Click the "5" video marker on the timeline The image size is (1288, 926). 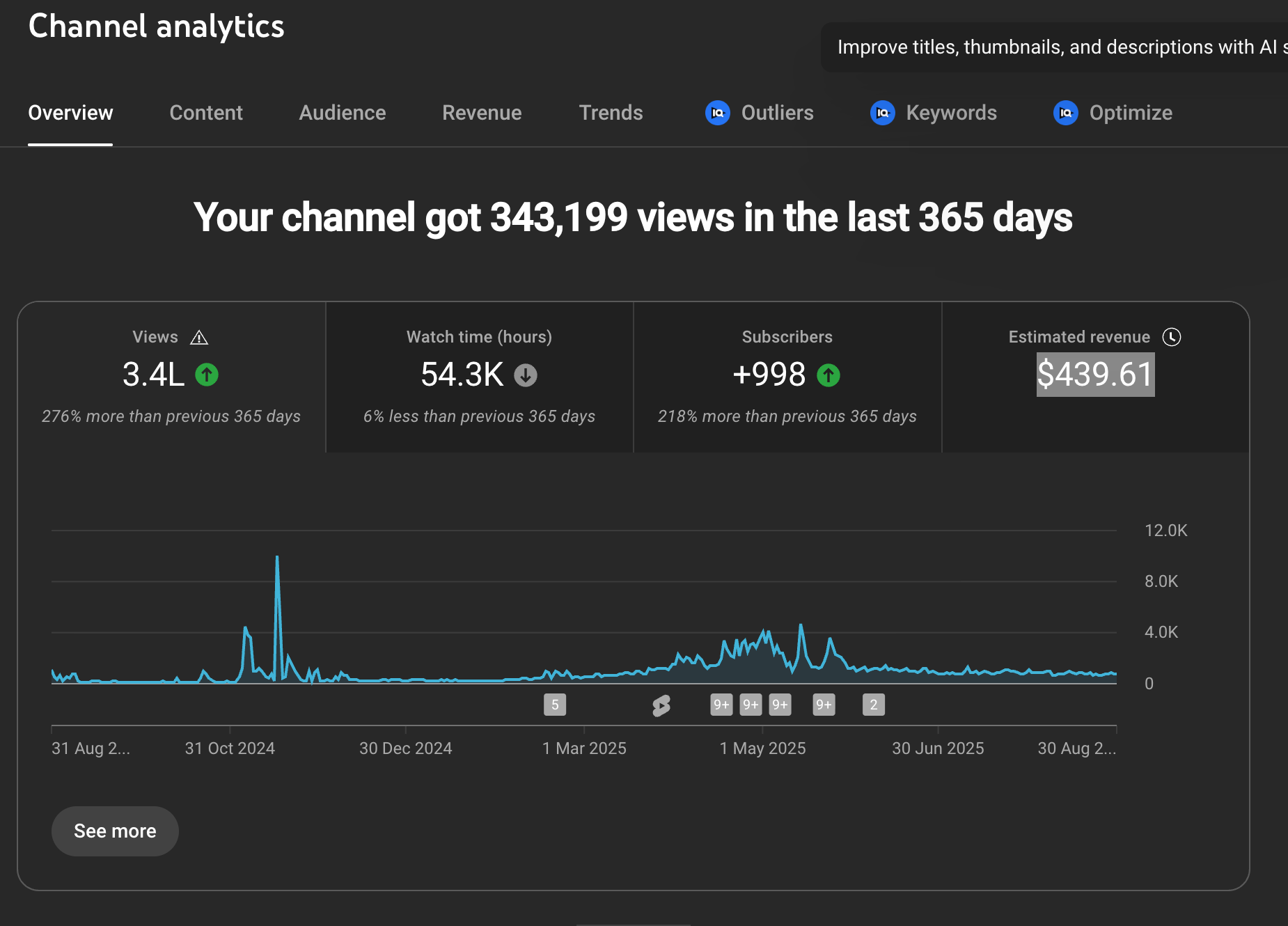[x=555, y=705]
